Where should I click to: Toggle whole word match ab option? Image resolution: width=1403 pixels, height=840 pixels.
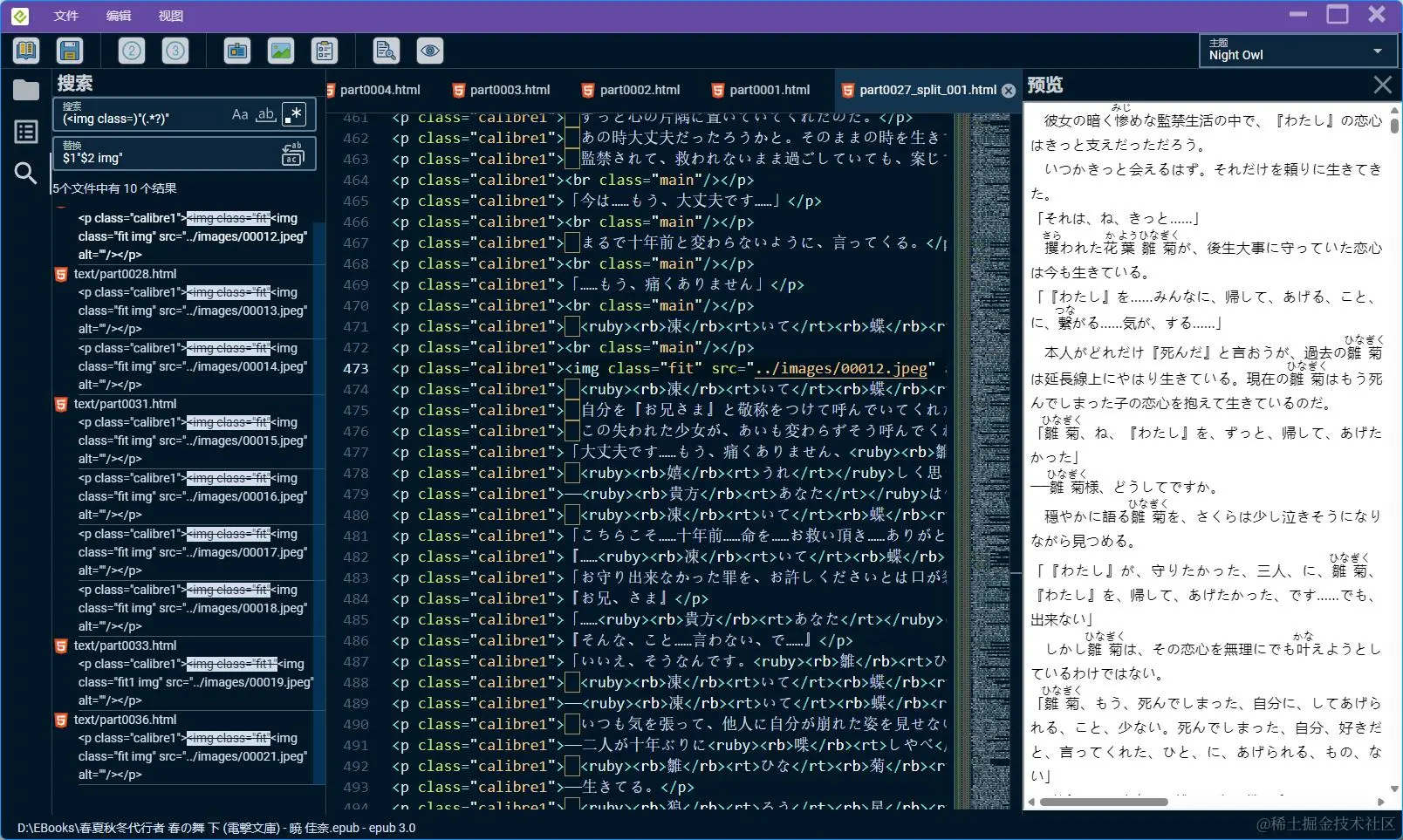(266, 114)
